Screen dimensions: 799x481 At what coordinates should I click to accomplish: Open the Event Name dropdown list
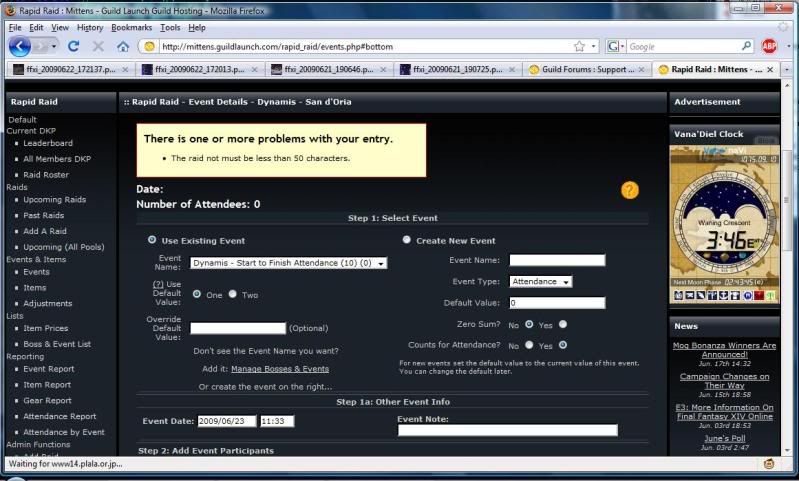click(x=288, y=263)
